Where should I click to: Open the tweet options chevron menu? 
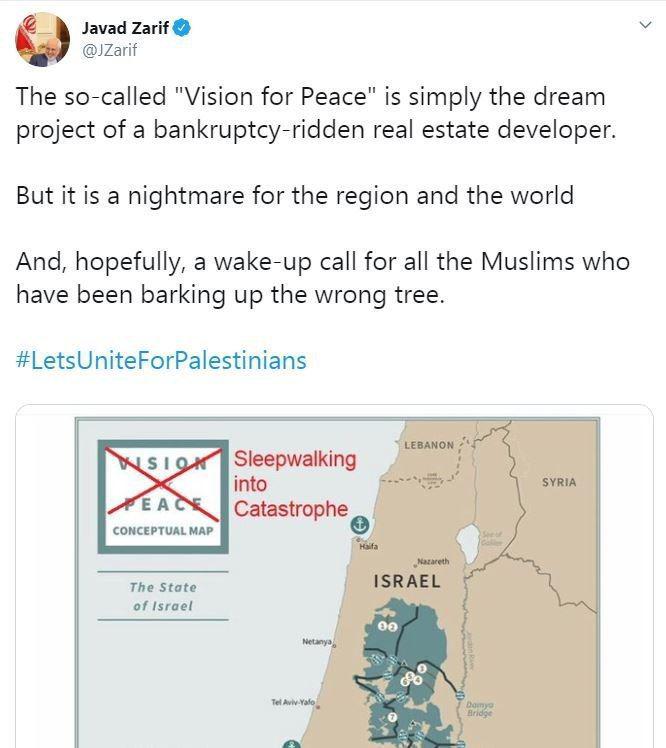point(645,26)
